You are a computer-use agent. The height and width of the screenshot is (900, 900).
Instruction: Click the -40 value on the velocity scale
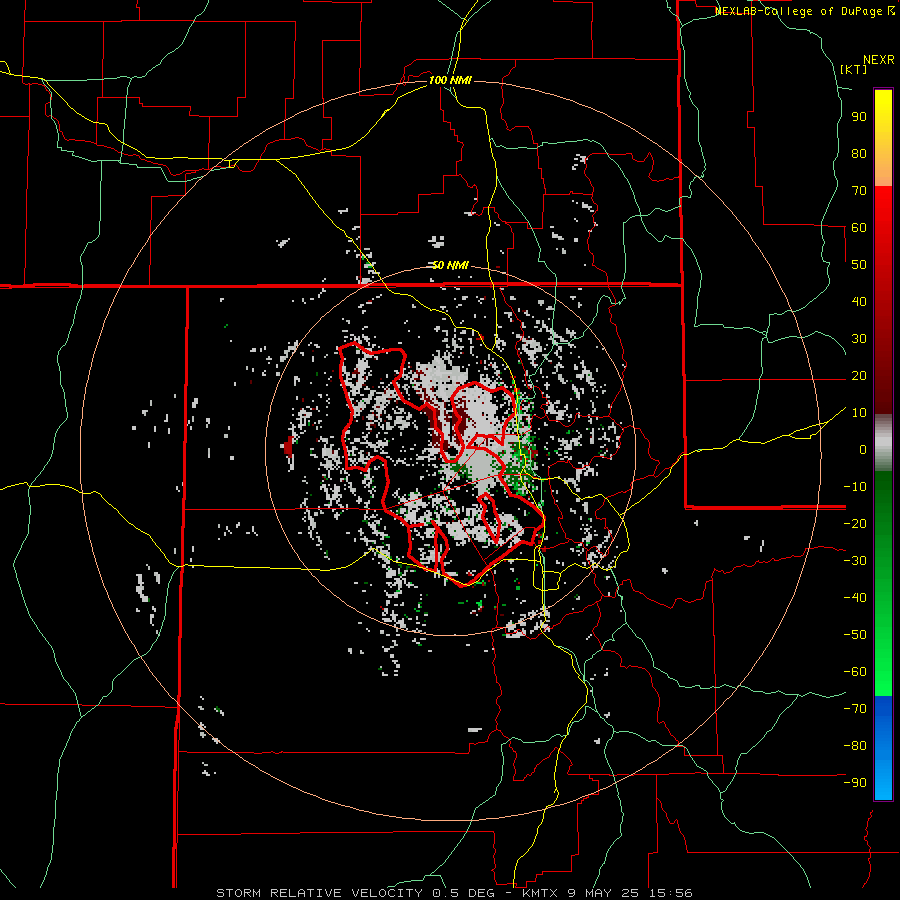855,598
